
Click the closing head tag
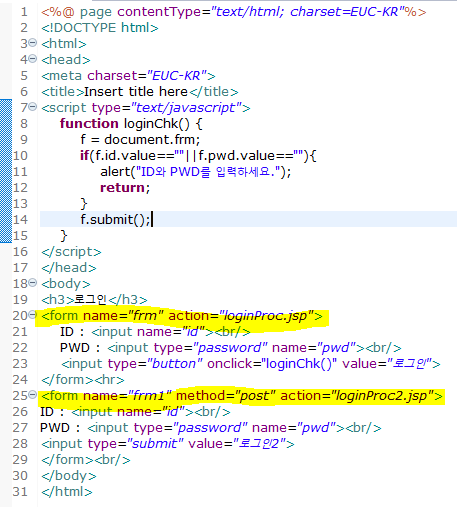69,268
